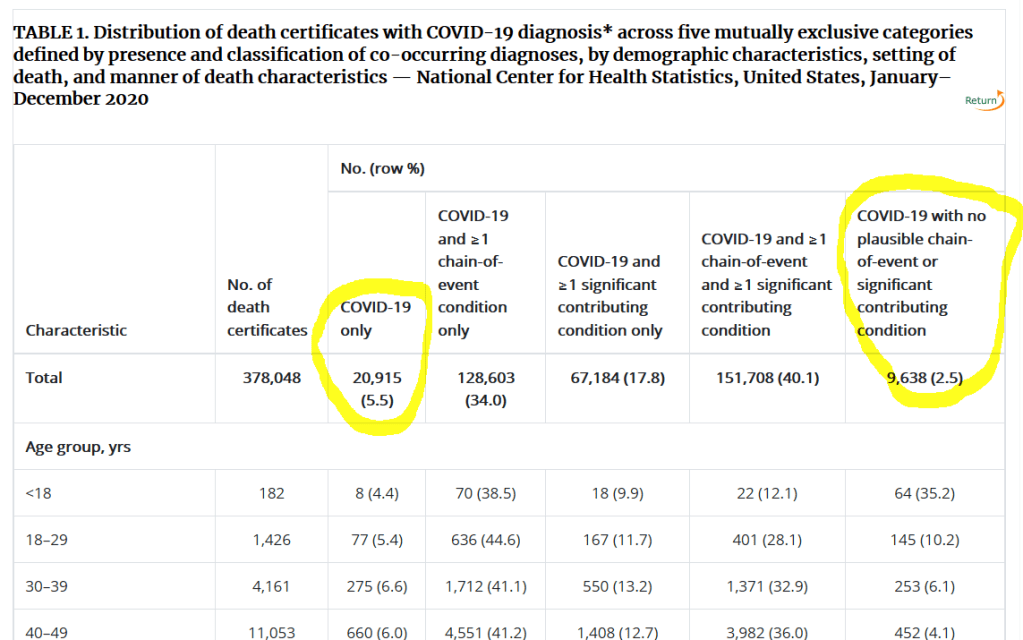Select the Characteristic column header

click(x=76, y=330)
